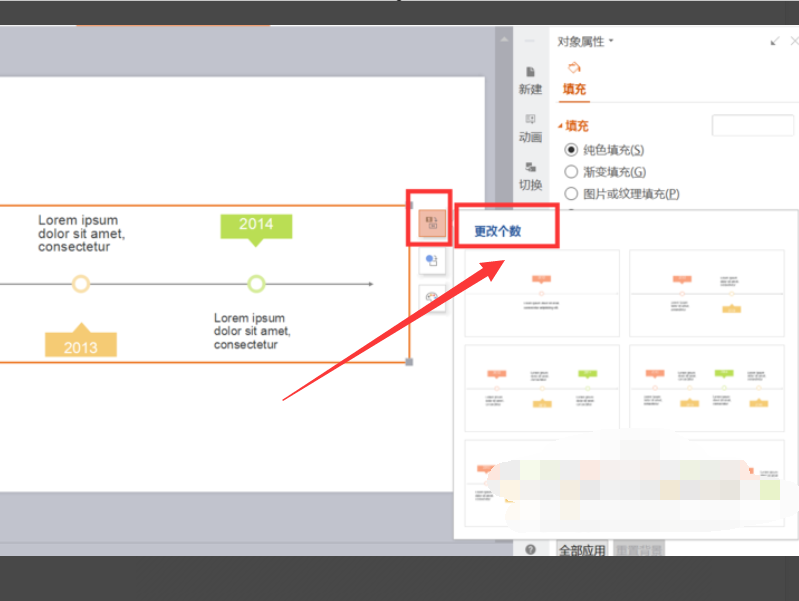This screenshot has height=601, width=799.
Task: Open the 新建 sidebar icon
Action: [530, 82]
